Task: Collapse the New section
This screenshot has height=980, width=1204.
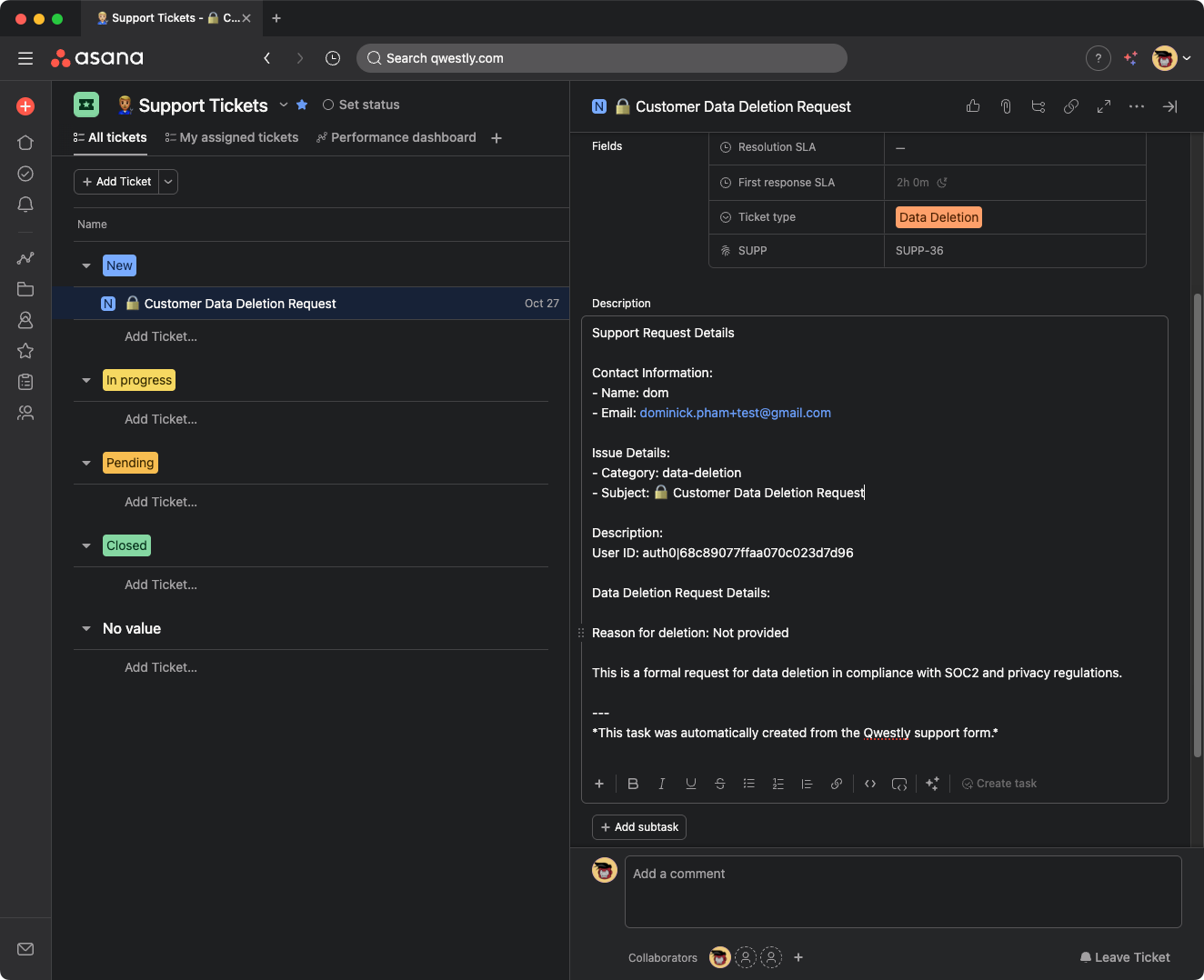Action: (x=86, y=266)
